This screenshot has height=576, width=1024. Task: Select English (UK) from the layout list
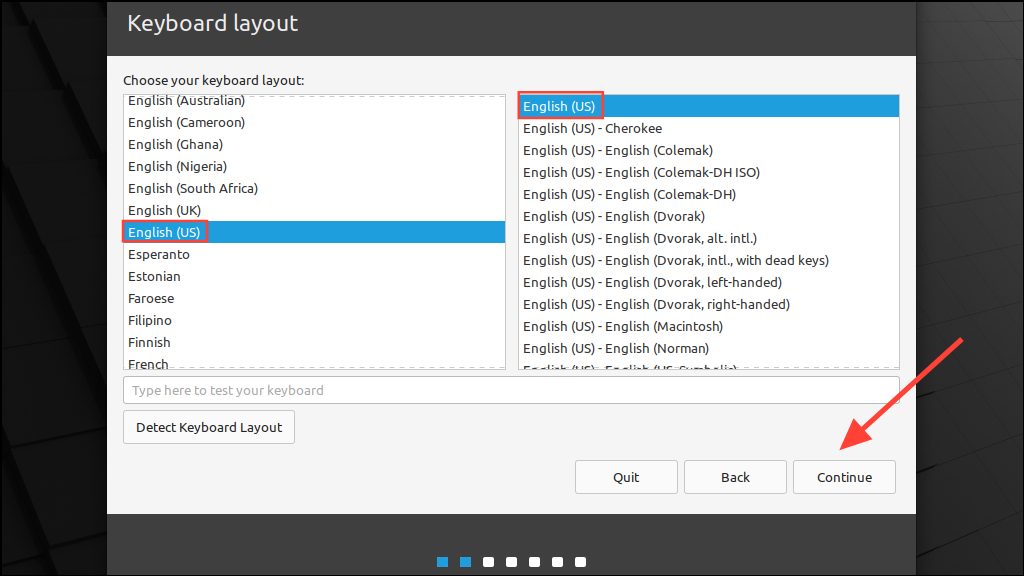pos(165,210)
